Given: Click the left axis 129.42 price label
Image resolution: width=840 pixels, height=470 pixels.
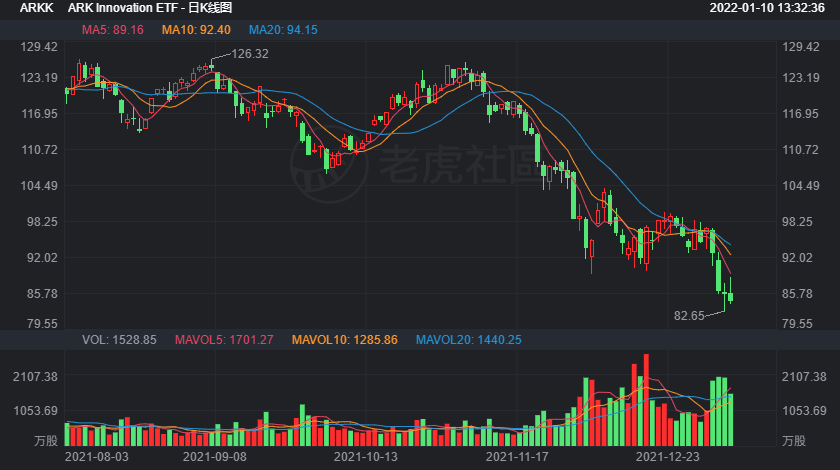Looking at the screenshot, I should point(39,47).
